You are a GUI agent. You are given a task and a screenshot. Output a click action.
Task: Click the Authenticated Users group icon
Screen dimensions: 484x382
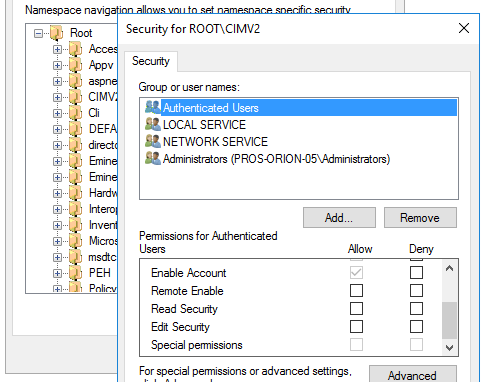tap(153, 107)
